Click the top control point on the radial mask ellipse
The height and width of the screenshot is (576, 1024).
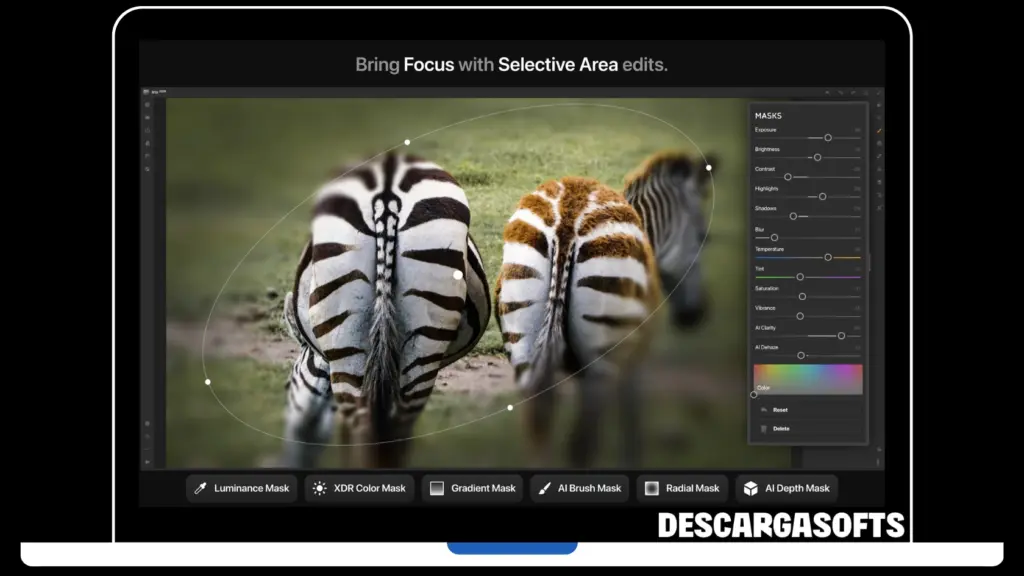(406, 141)
